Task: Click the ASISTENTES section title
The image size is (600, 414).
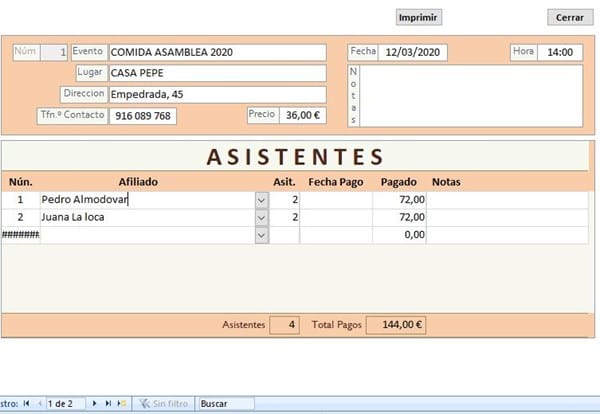Action: click(x=295, y=157)
